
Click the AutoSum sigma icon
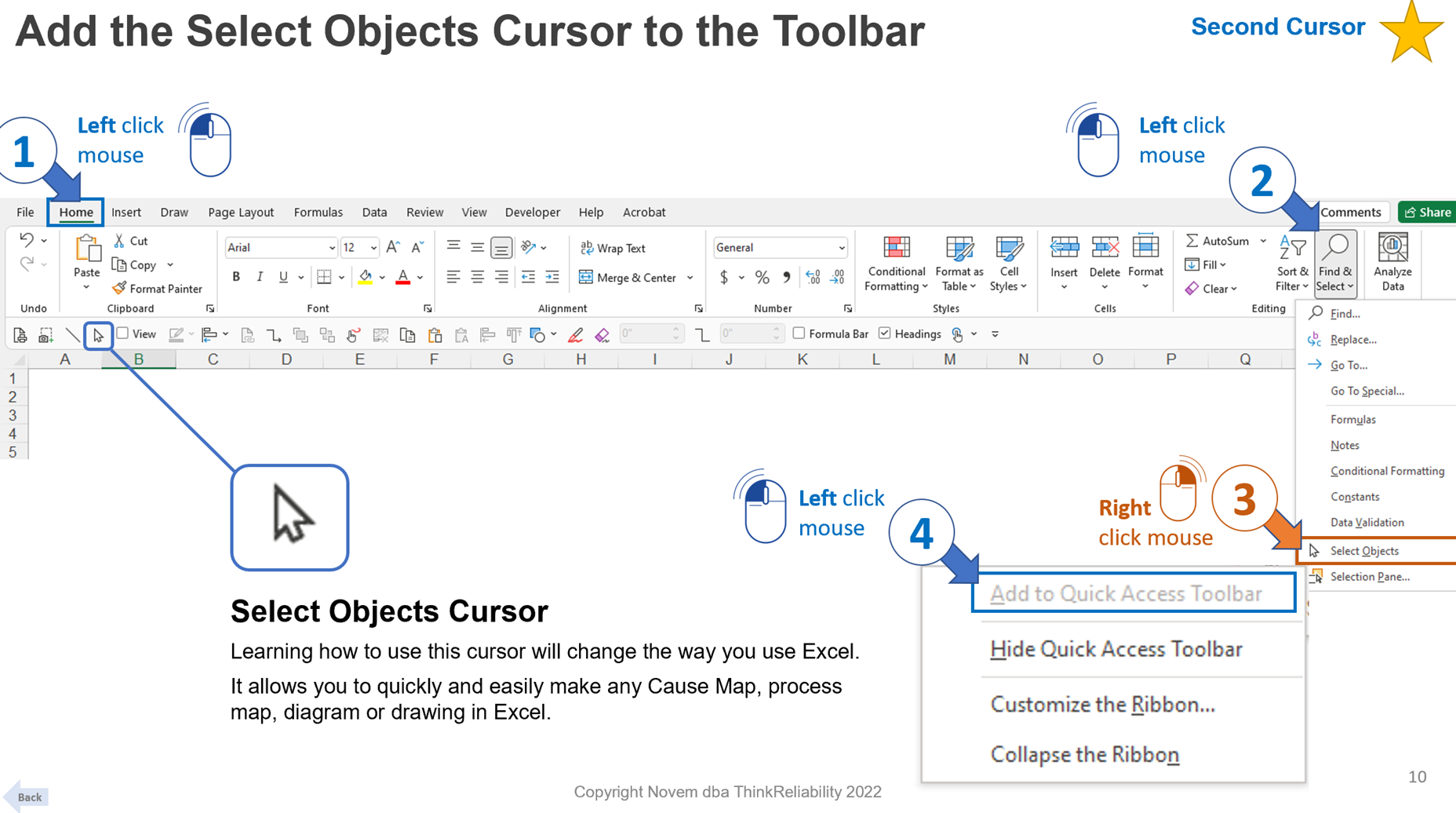click(1192, 241)
